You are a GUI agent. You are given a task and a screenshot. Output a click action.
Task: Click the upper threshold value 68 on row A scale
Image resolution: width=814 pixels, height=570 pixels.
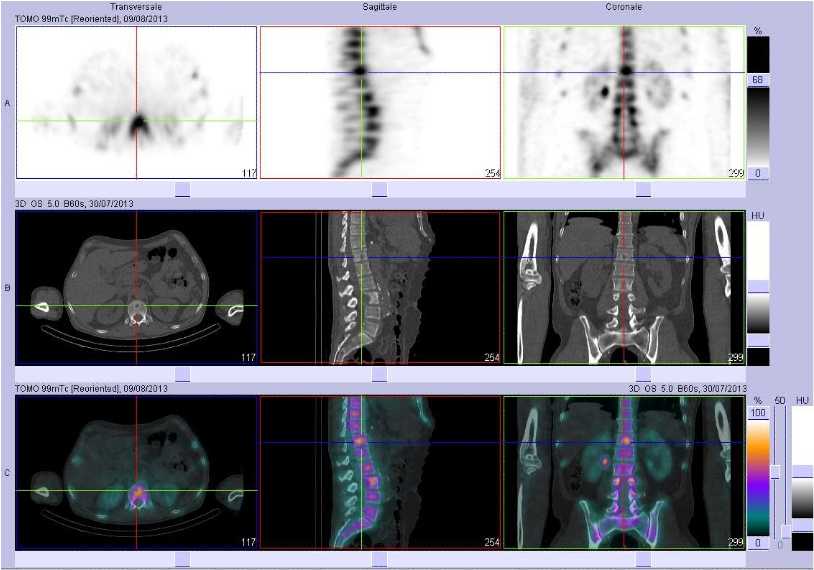(x=758, y=80)
